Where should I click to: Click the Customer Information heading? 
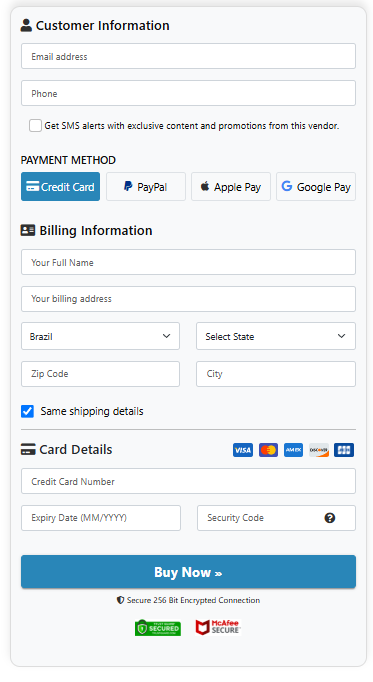[x=103, y=25]
